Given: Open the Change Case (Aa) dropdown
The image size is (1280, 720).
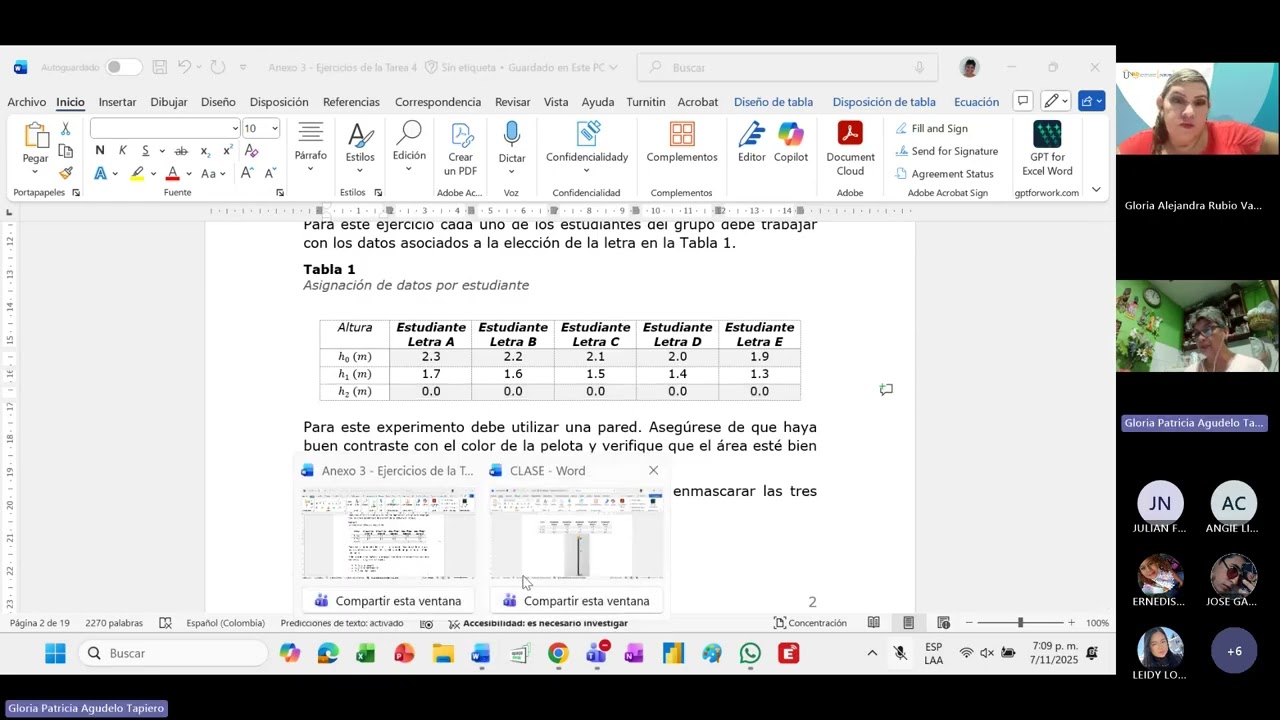Looking at the screenshot, I should [212, 173].
